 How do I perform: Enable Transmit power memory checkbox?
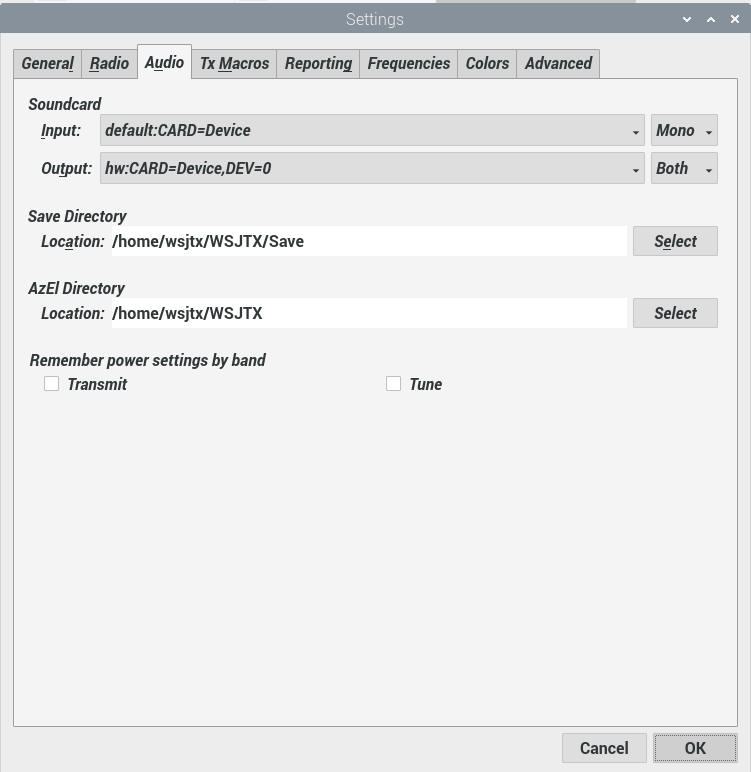[52, 384]
